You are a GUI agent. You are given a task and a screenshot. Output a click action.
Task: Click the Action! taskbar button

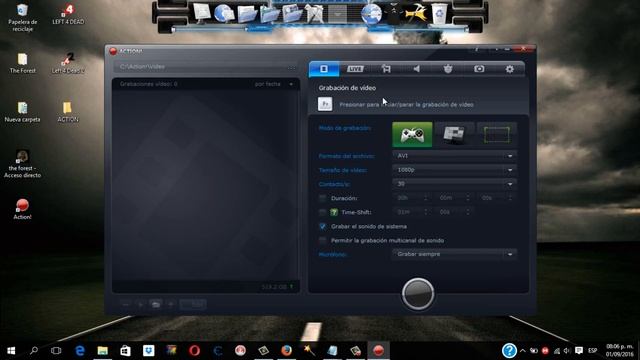378,351
